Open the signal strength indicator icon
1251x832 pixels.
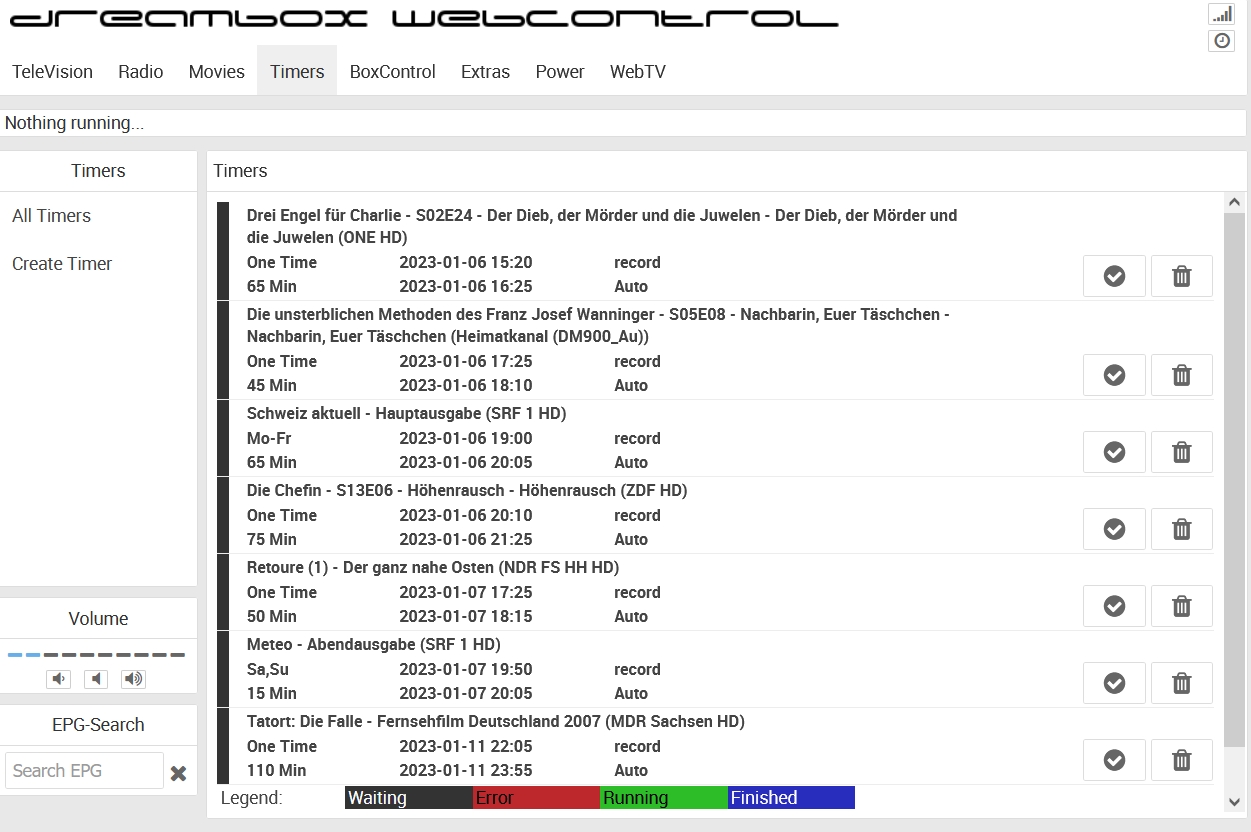[1221, 14]
